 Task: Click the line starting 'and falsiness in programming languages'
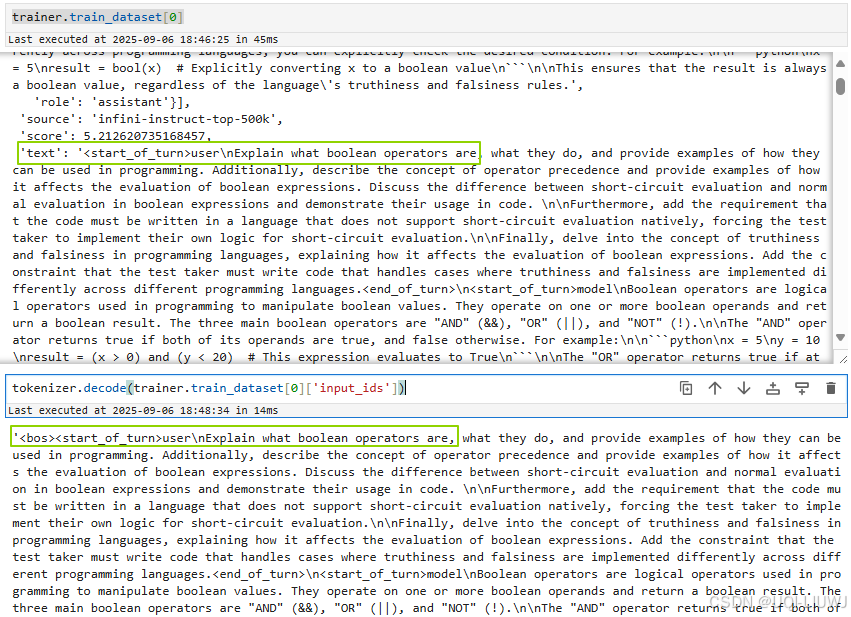coord(420,255)
